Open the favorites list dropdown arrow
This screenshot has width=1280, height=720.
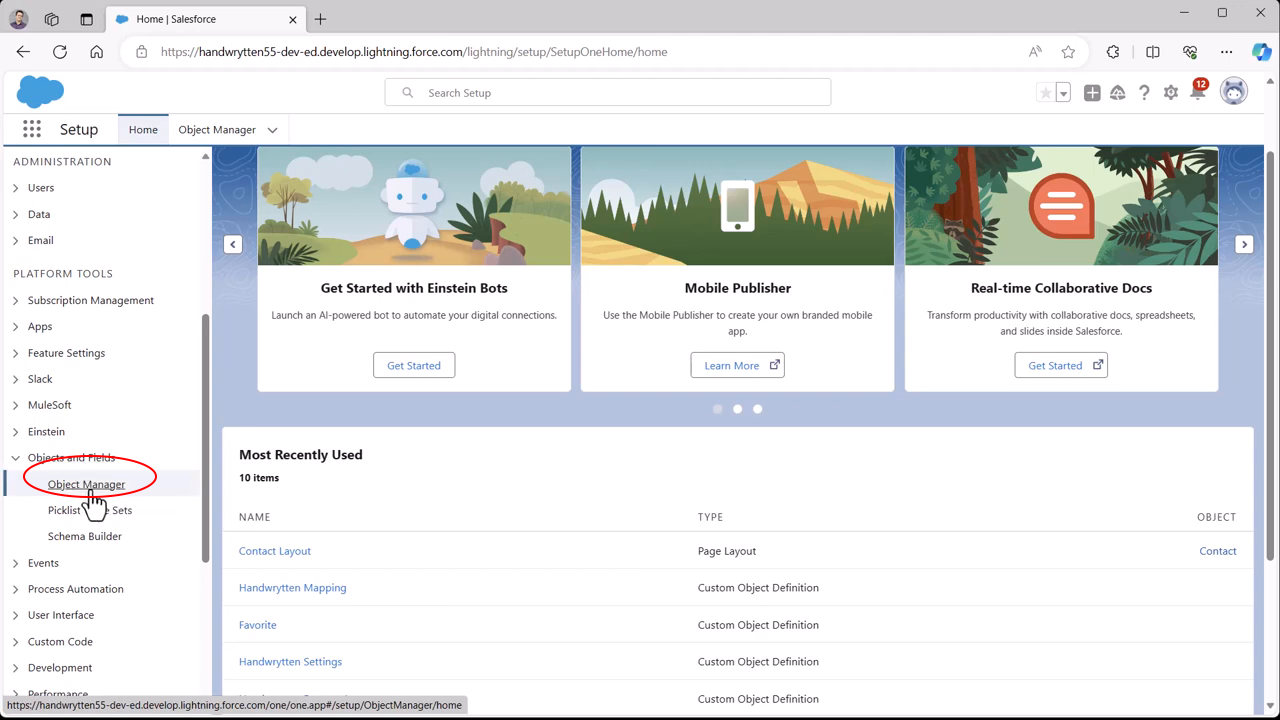1063,93
